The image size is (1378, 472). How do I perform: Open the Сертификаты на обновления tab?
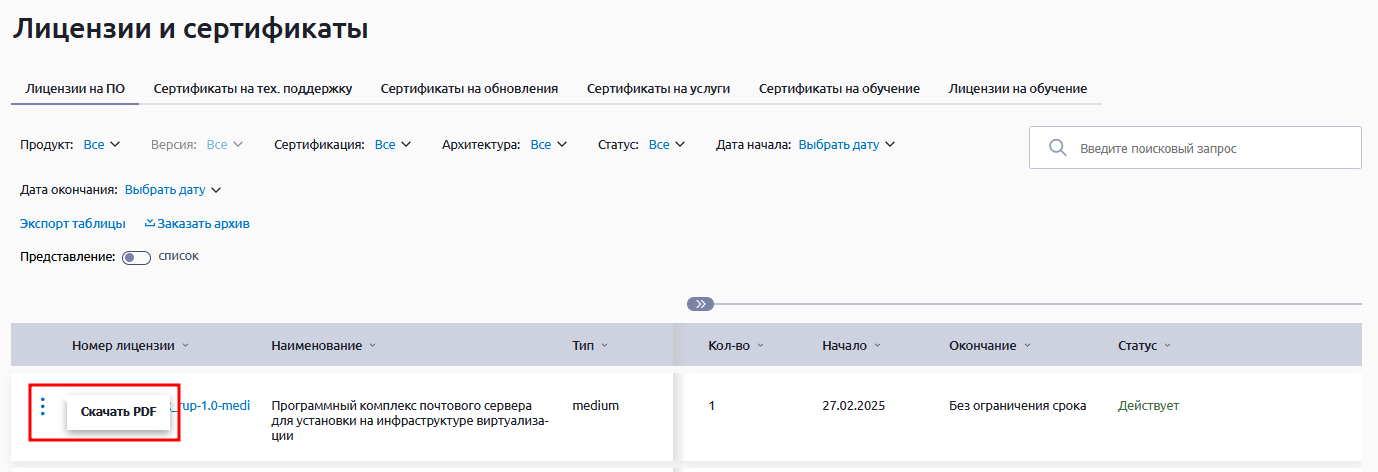pyautogui.click(x=469, y=89)
